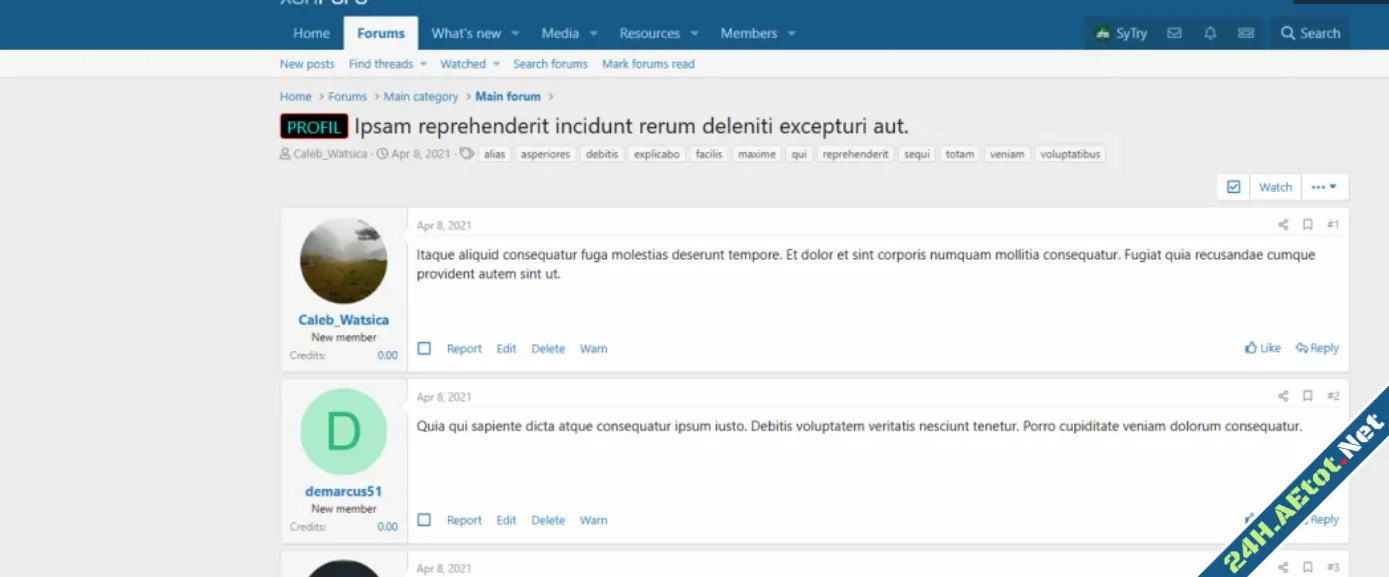Image resolution: width=1389 pixels, height=577 pixels.
Task: Tick the select checkbox on Caleb_Watsica's post
Action: [x=424, y=348]
